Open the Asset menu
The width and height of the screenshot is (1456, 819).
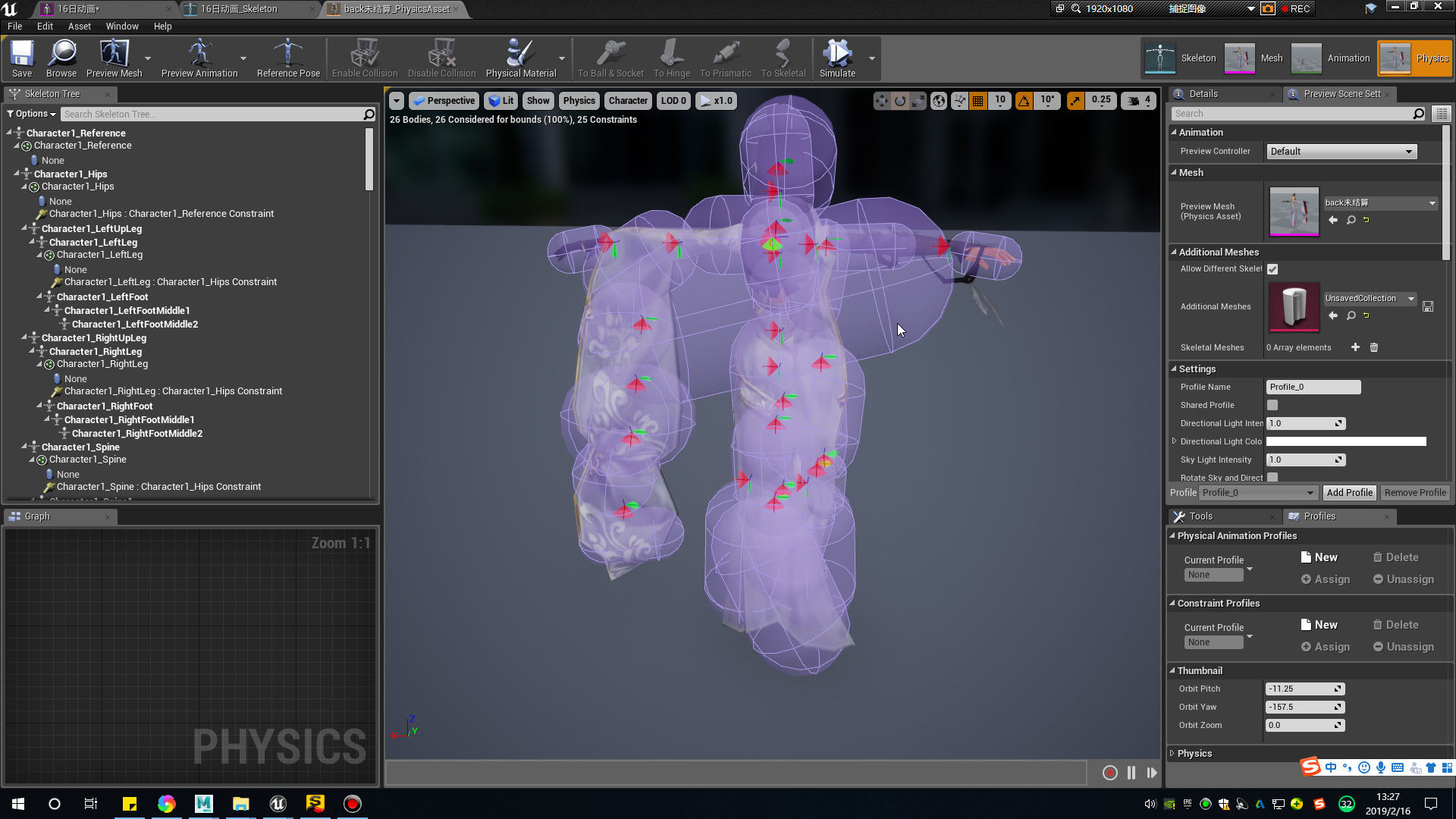tap(79, 26)
